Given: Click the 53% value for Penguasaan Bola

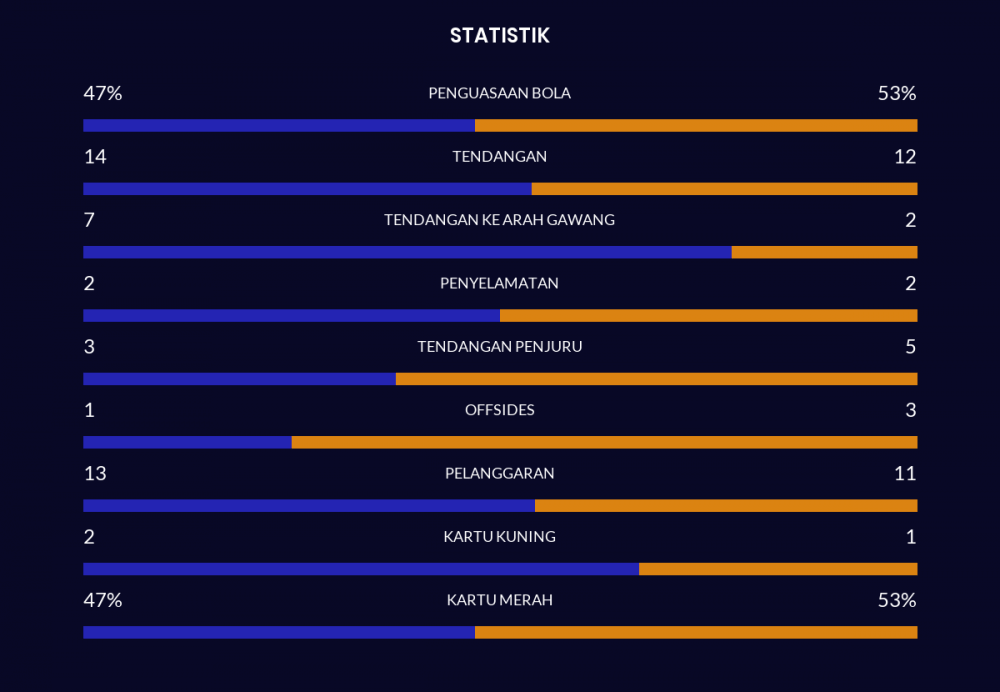Looking at the screenshot, I should [x=896, y=93].
